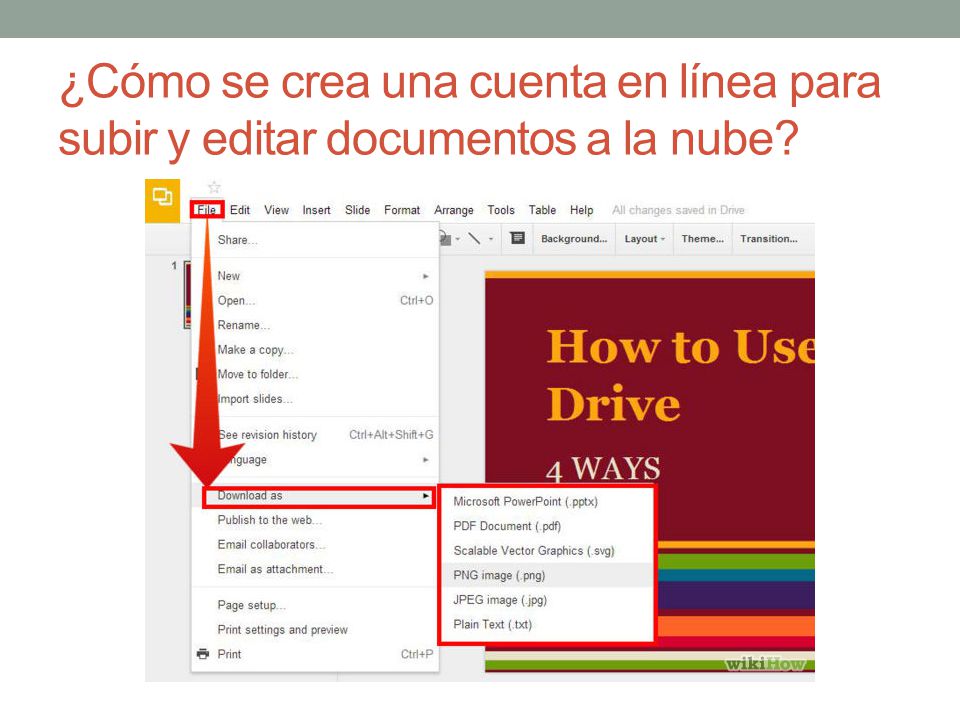
Task: Open the File menu
Action: (207, 209)
